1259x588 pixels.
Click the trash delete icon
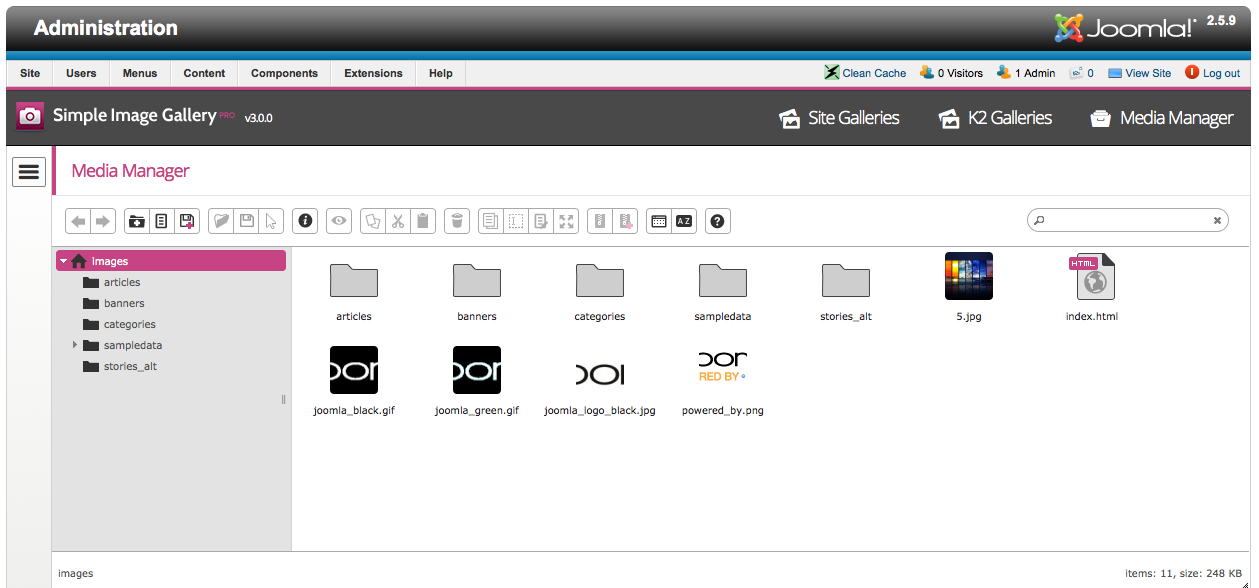coord(457,221)
